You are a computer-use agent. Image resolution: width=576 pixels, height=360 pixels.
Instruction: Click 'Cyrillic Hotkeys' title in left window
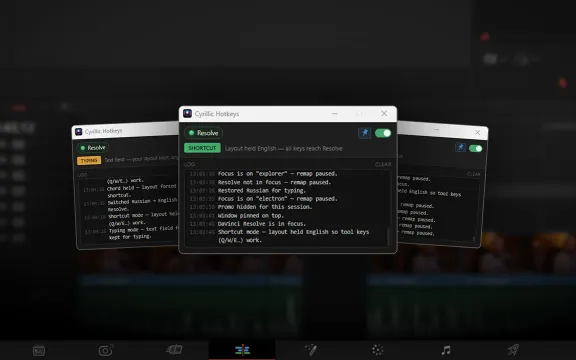103,131
